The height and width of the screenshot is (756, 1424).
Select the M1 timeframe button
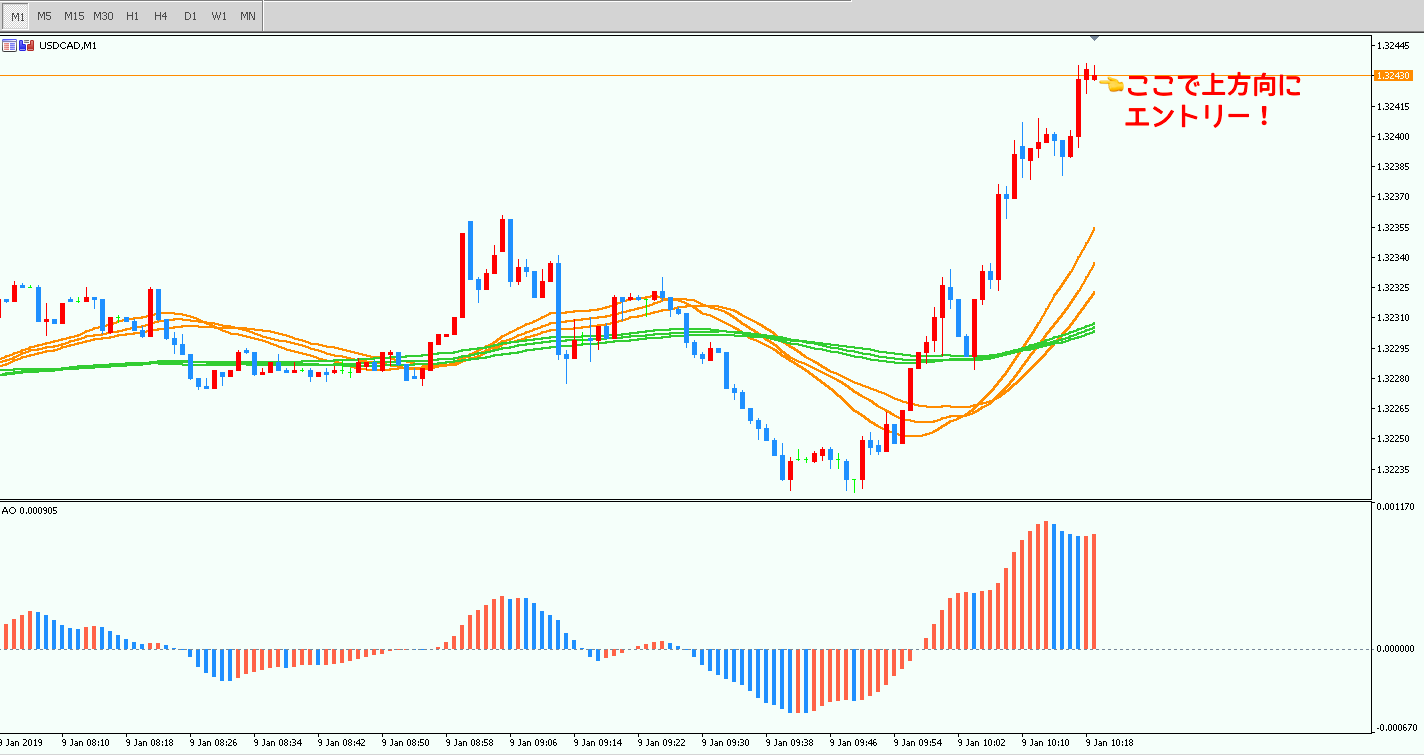[17, 16]
